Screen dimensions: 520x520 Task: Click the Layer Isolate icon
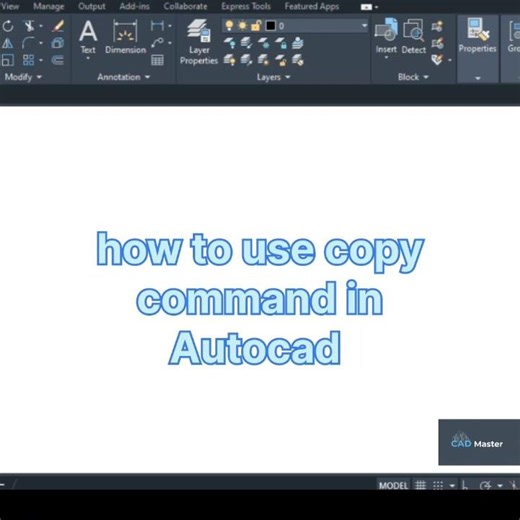coord(247,43)
